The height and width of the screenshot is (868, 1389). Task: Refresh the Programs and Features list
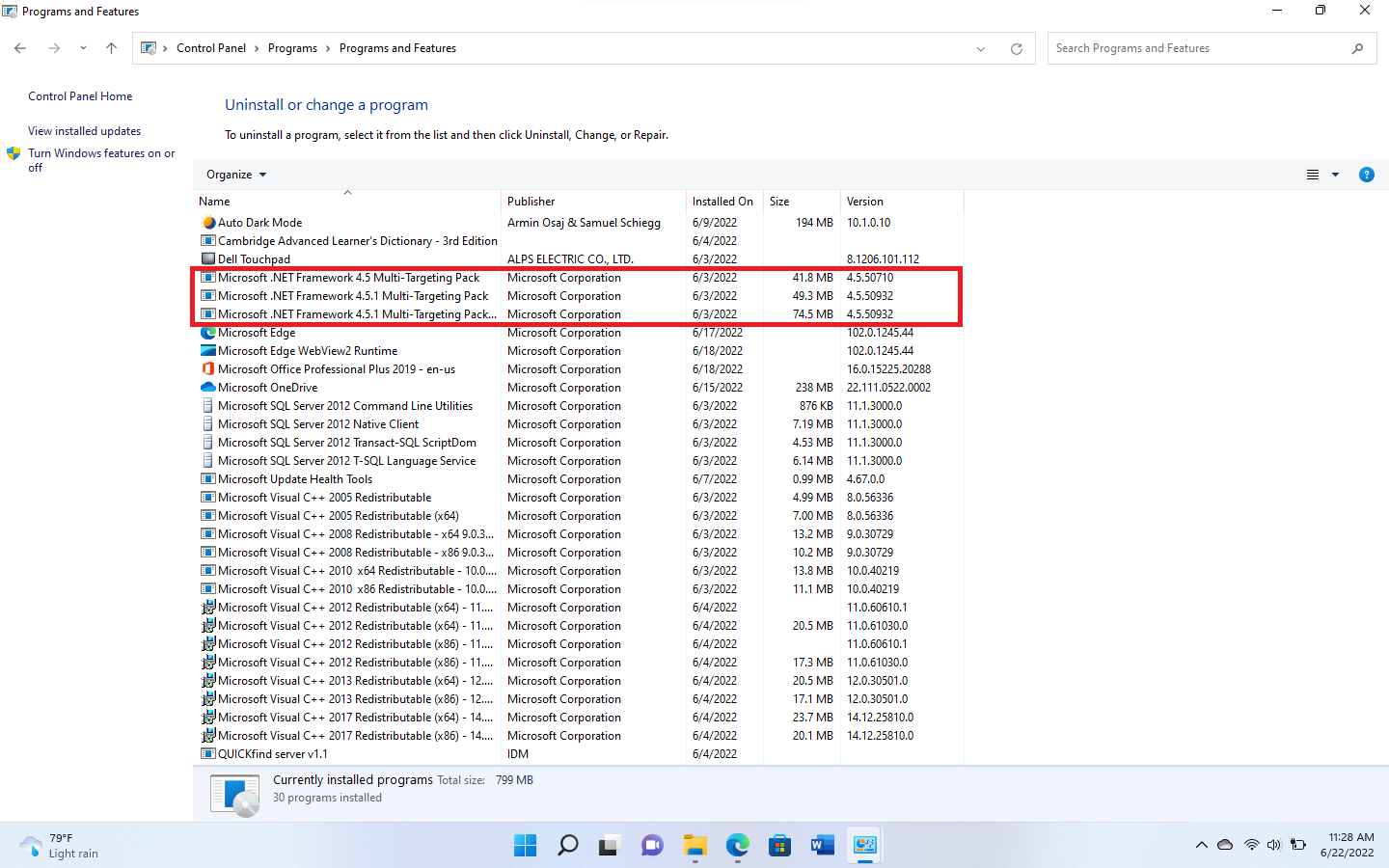[x=1016, y=48]
